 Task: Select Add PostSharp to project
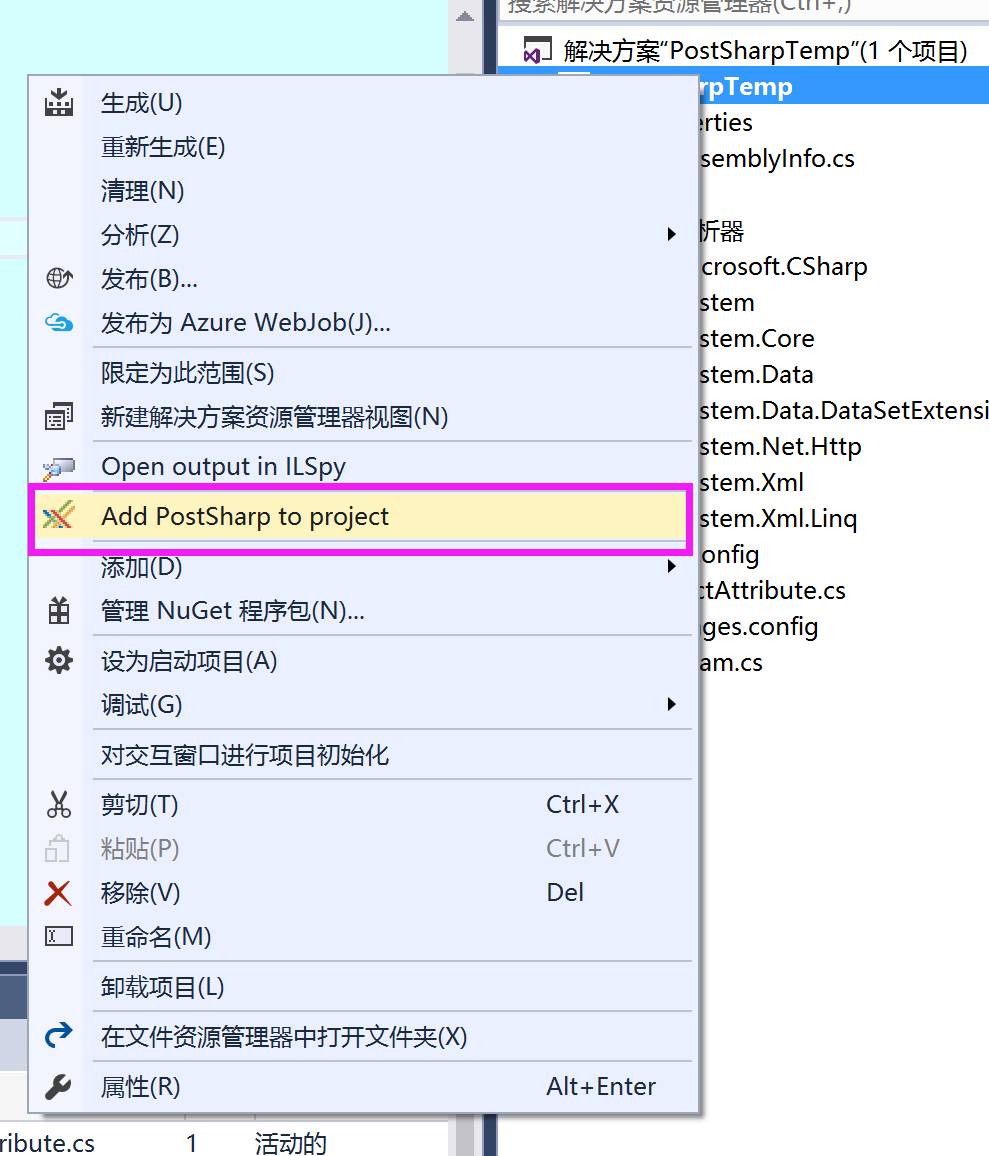point(245,516)
